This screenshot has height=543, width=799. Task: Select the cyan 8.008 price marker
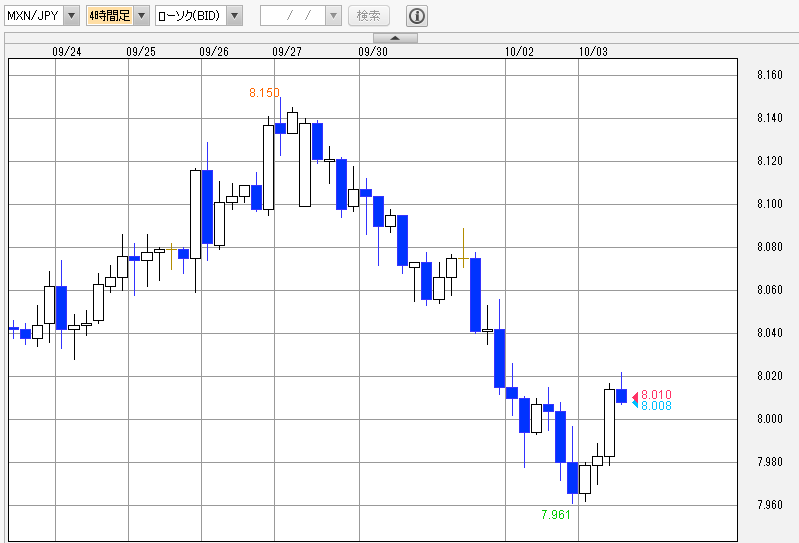click(656, 406)
